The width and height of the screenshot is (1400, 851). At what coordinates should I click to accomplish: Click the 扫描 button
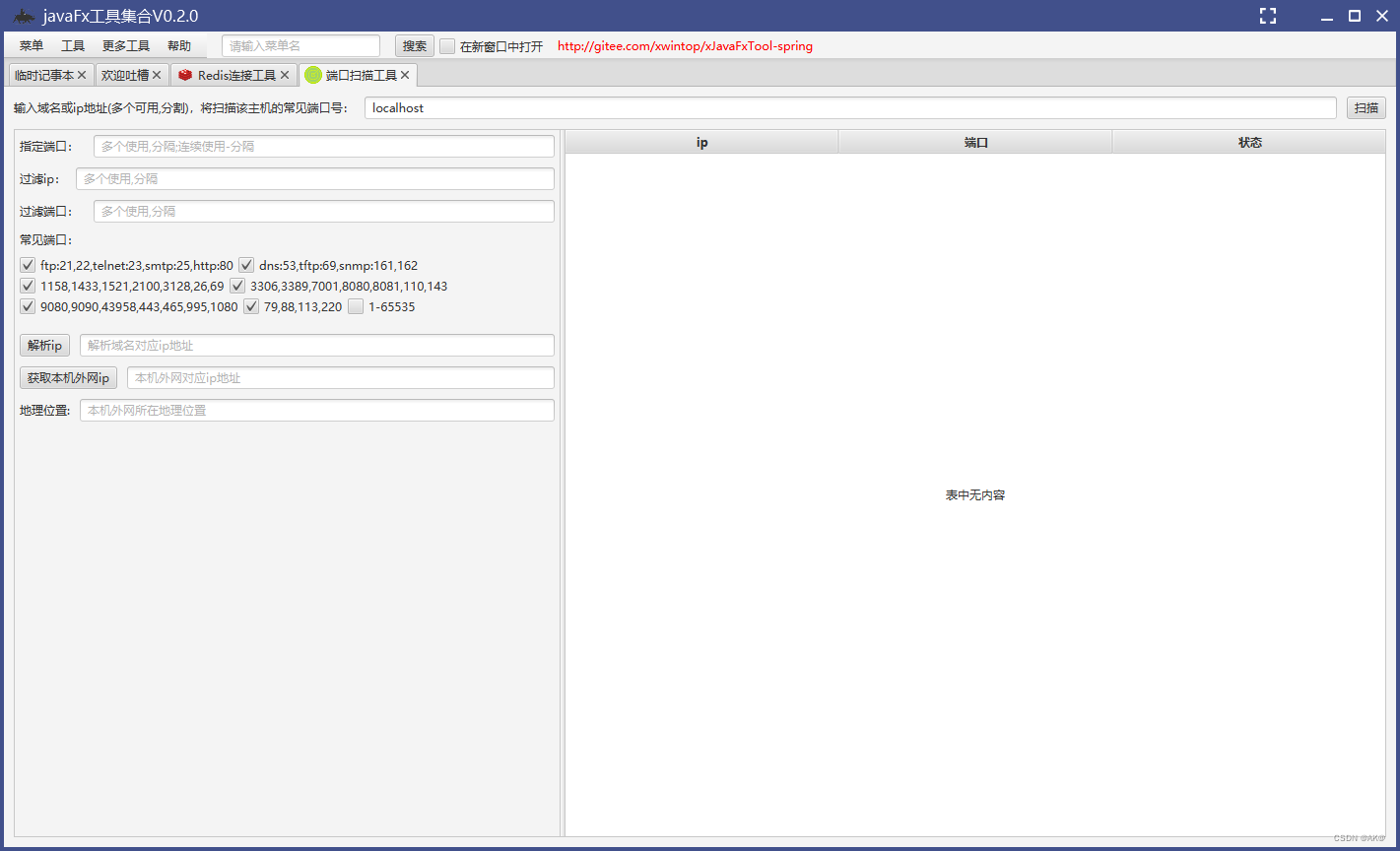[x=1367, y=108]
